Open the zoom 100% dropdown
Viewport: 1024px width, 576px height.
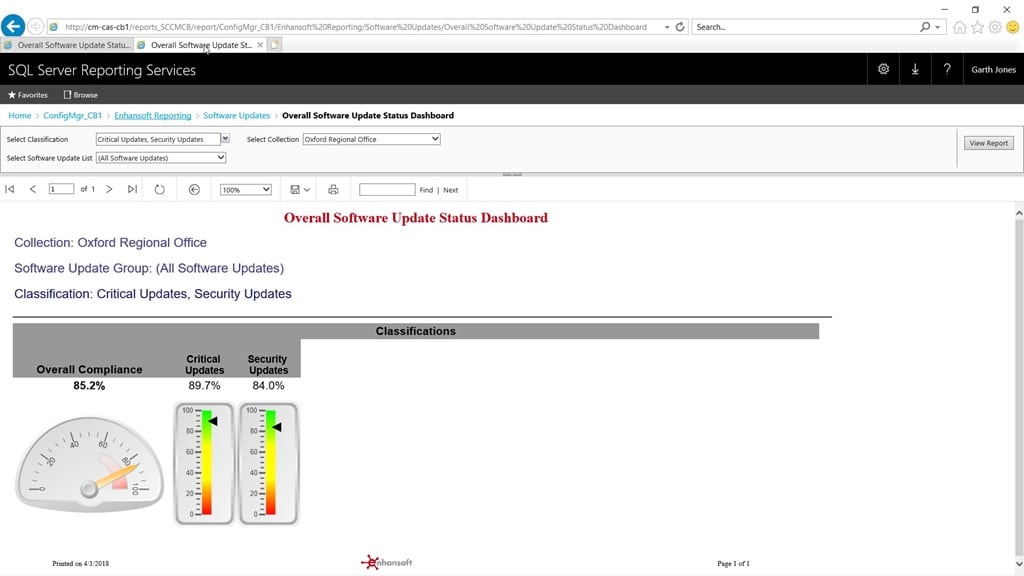pyautogui.click(x=246, y=189)
